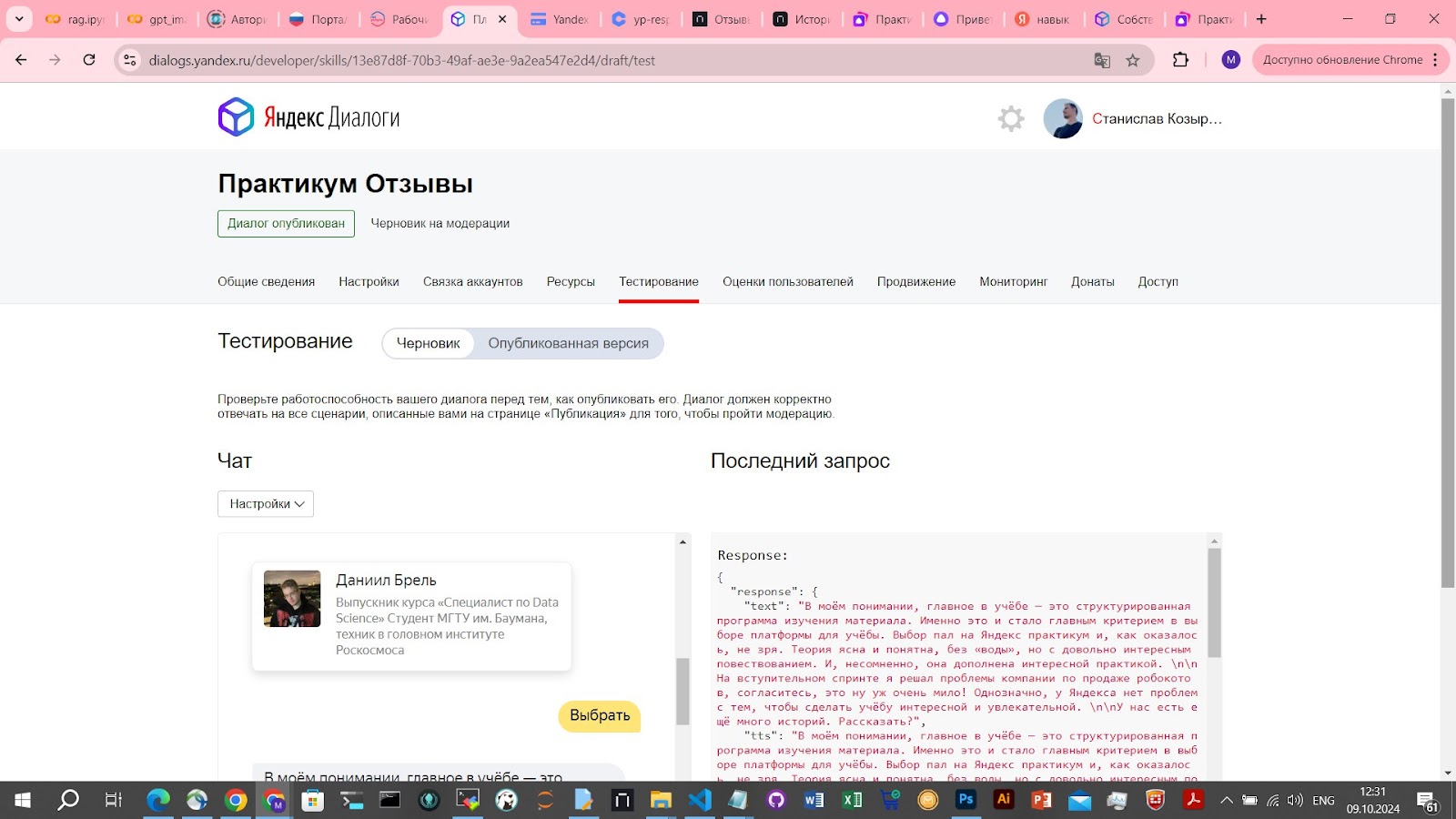Open the Chrome extensions puzzle icon
1456x819 pixels.
[1181, 60]
